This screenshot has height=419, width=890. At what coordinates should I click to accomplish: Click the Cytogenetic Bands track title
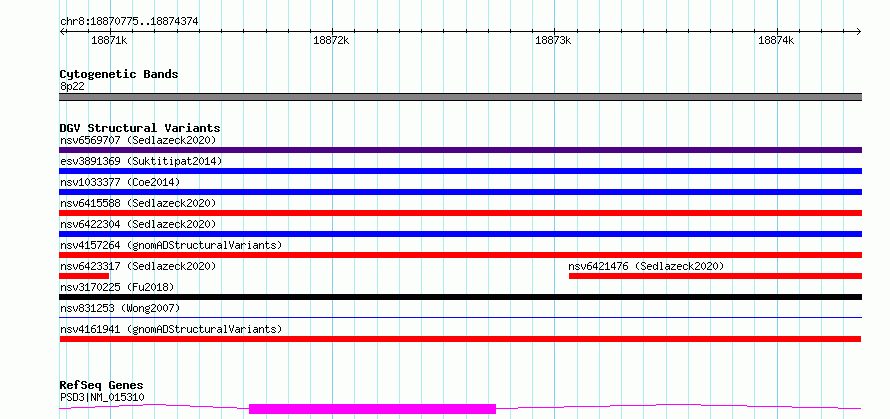(x=119, y=74)
